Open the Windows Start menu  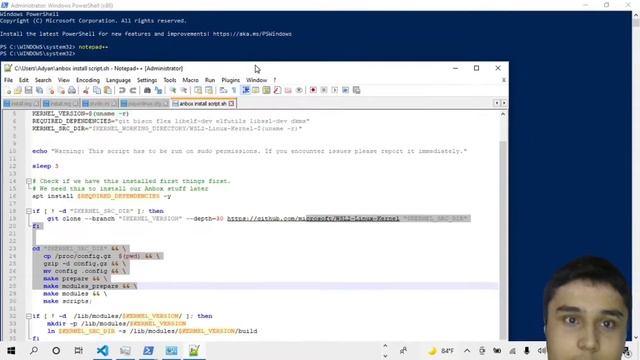pos(11,351)
